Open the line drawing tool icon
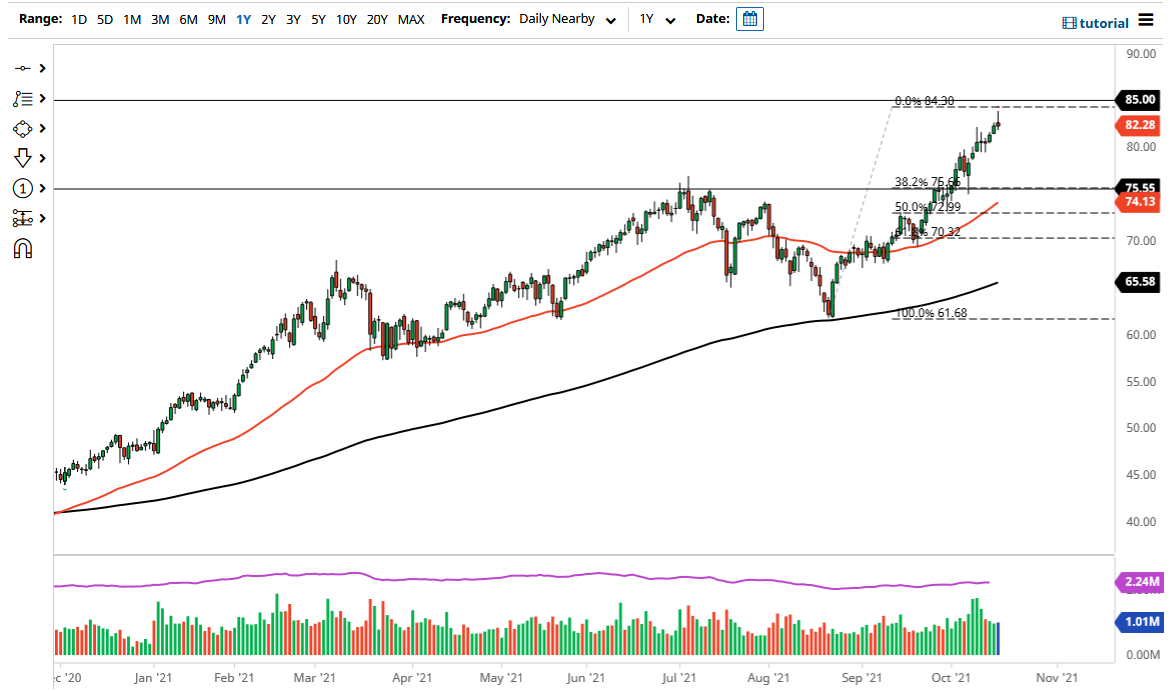The image size is (1176, 692). pyautogui.click(x=22, y=68)
